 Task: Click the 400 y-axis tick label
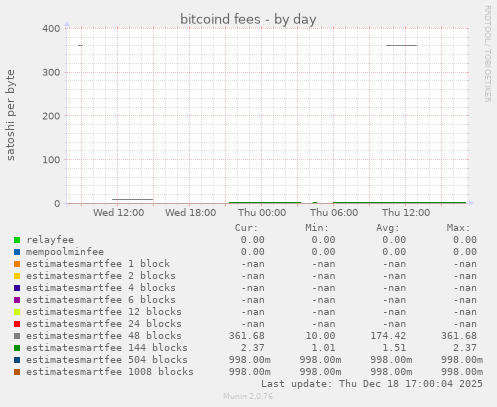(51, 29)
